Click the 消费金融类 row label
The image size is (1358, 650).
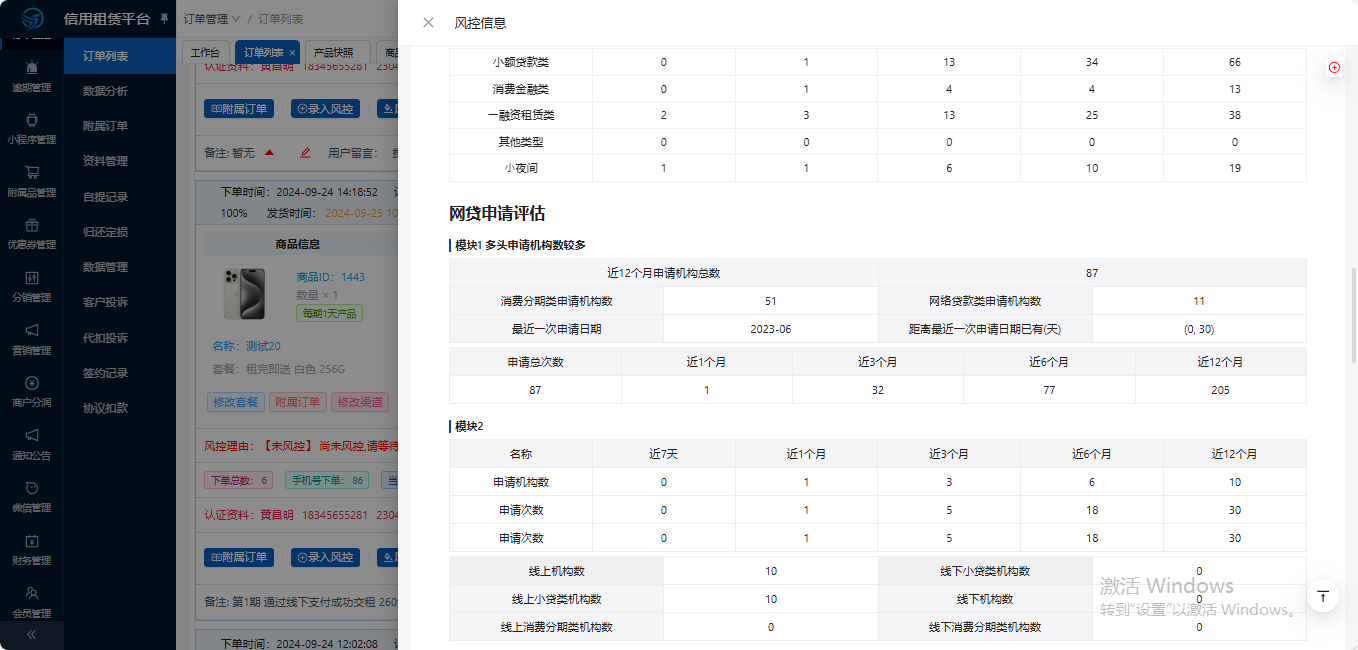click(521, 89)
